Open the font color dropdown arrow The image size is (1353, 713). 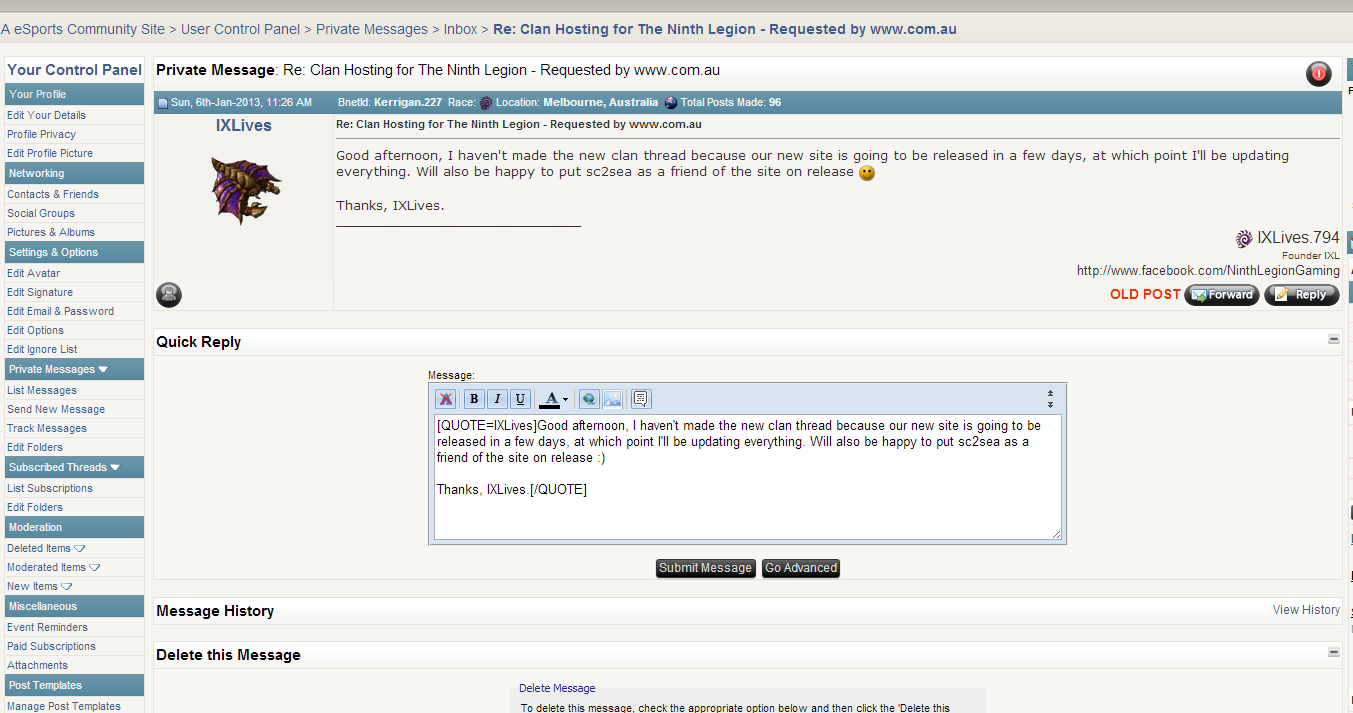point(565,400)
